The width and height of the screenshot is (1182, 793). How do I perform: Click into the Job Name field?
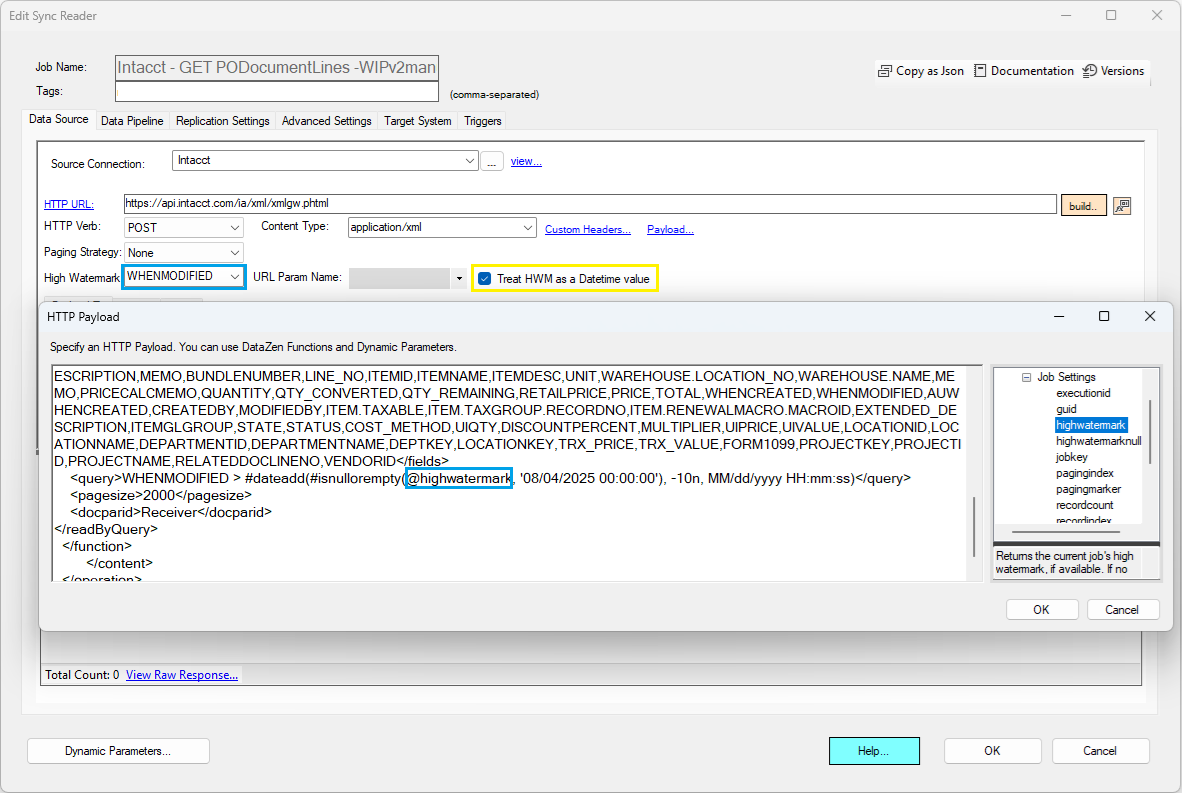click(x=277, y=67)
